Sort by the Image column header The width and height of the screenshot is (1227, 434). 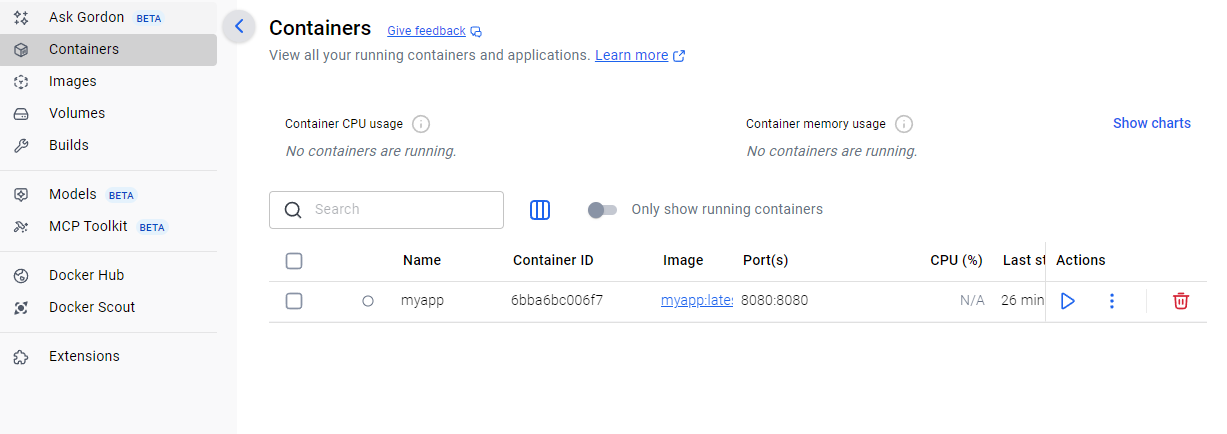point(683,260)
